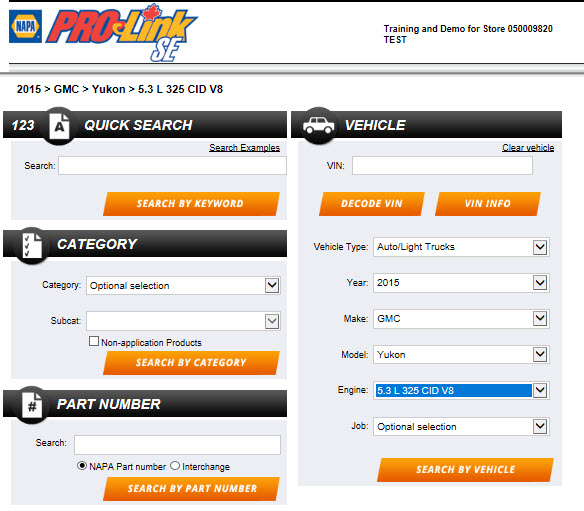This screenshot has width=584, height=511.
Task: Expand the Year dropdown showing 2015
Action: (x=461, y=283)
